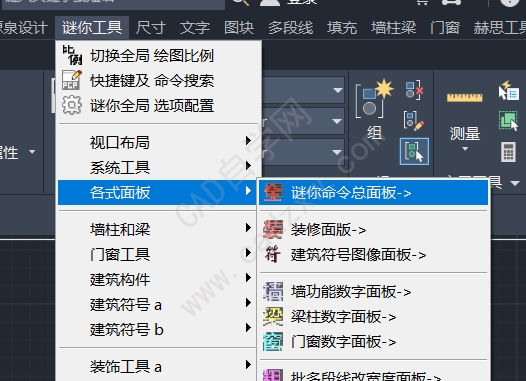Choose 墙功能数字面板-> submenu item
This screenshot has width=526, height=381.
point(373,292)
